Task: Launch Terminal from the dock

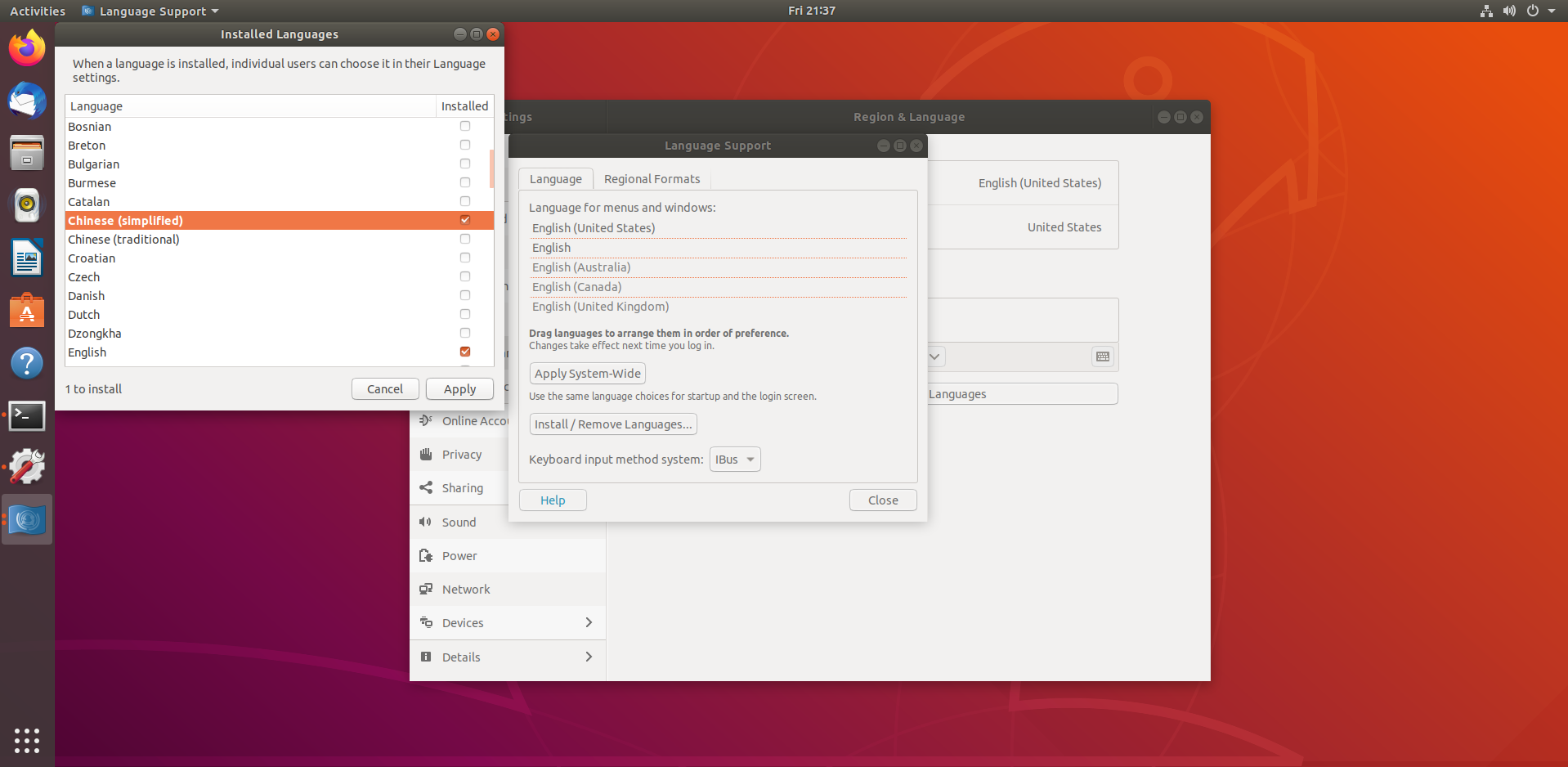Action: pyautogui.click(x=27, y=415)
